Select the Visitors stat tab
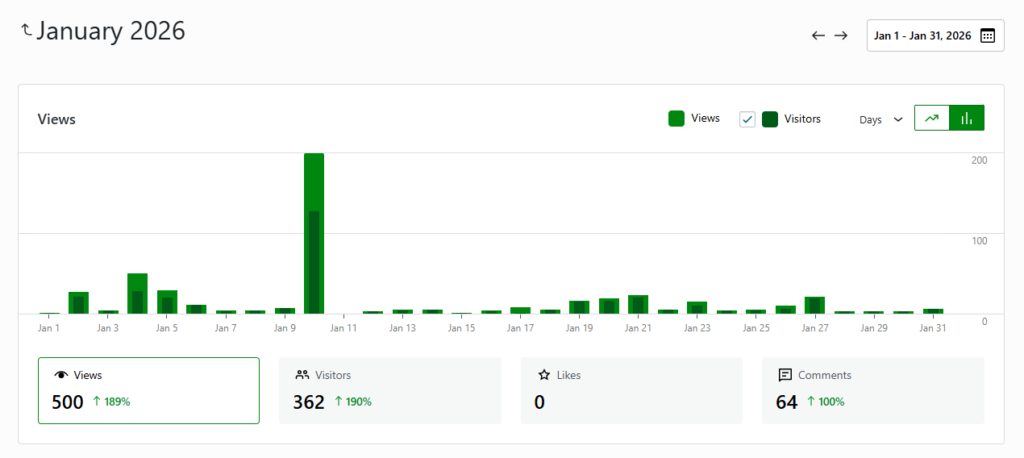The width and height of the screenshot is (1024, 458). (389, 390)
